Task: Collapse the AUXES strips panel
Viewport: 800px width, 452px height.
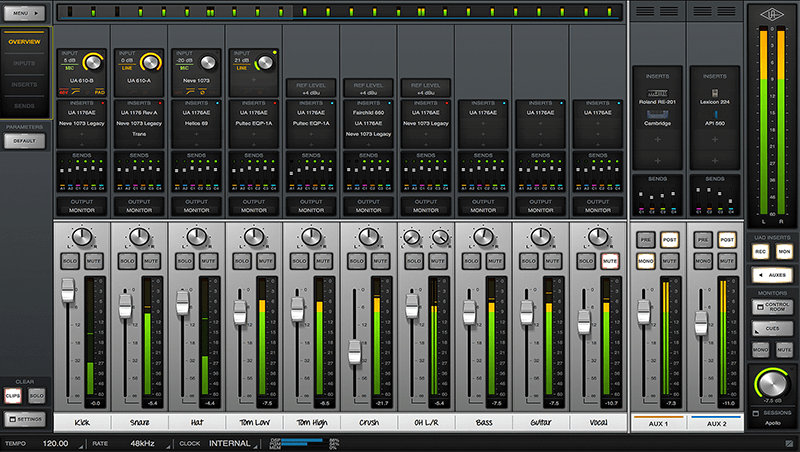Action: click(772, 275)
